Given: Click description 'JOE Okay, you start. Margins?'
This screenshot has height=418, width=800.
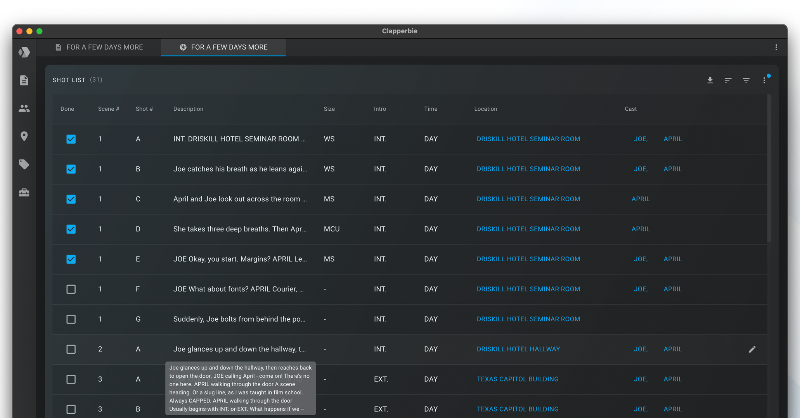Looking at the screenshot, I should [239, 259].
